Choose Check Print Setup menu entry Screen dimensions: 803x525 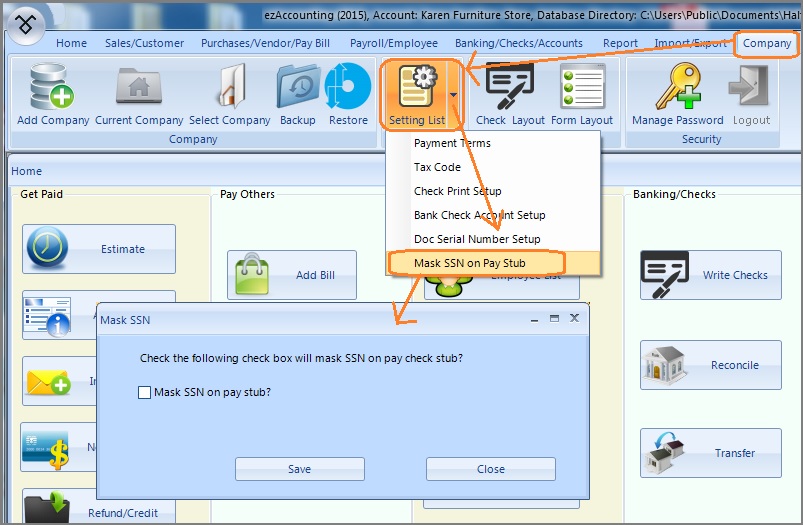457,191
